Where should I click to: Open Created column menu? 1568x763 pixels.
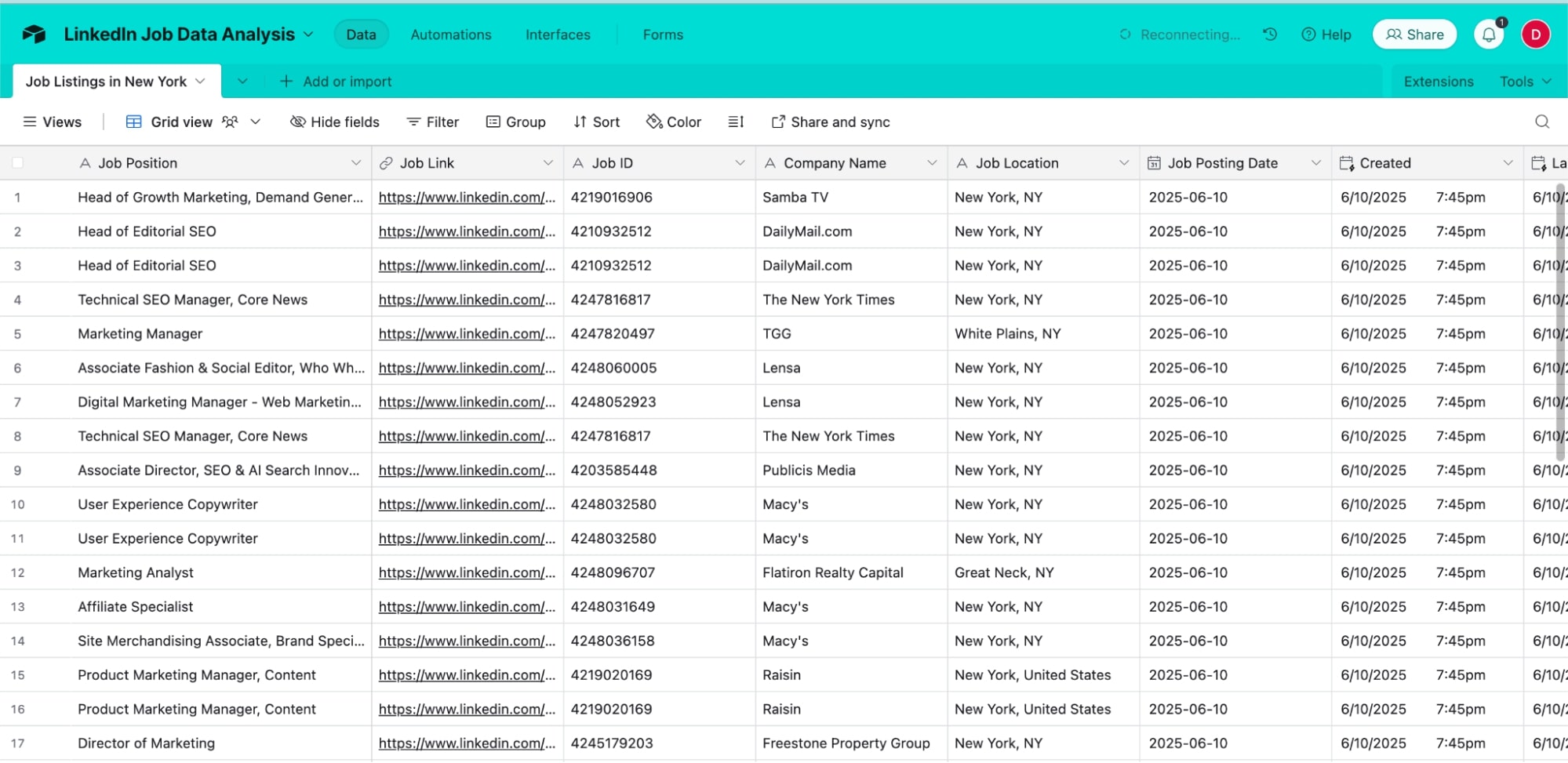pos(1508,163)
